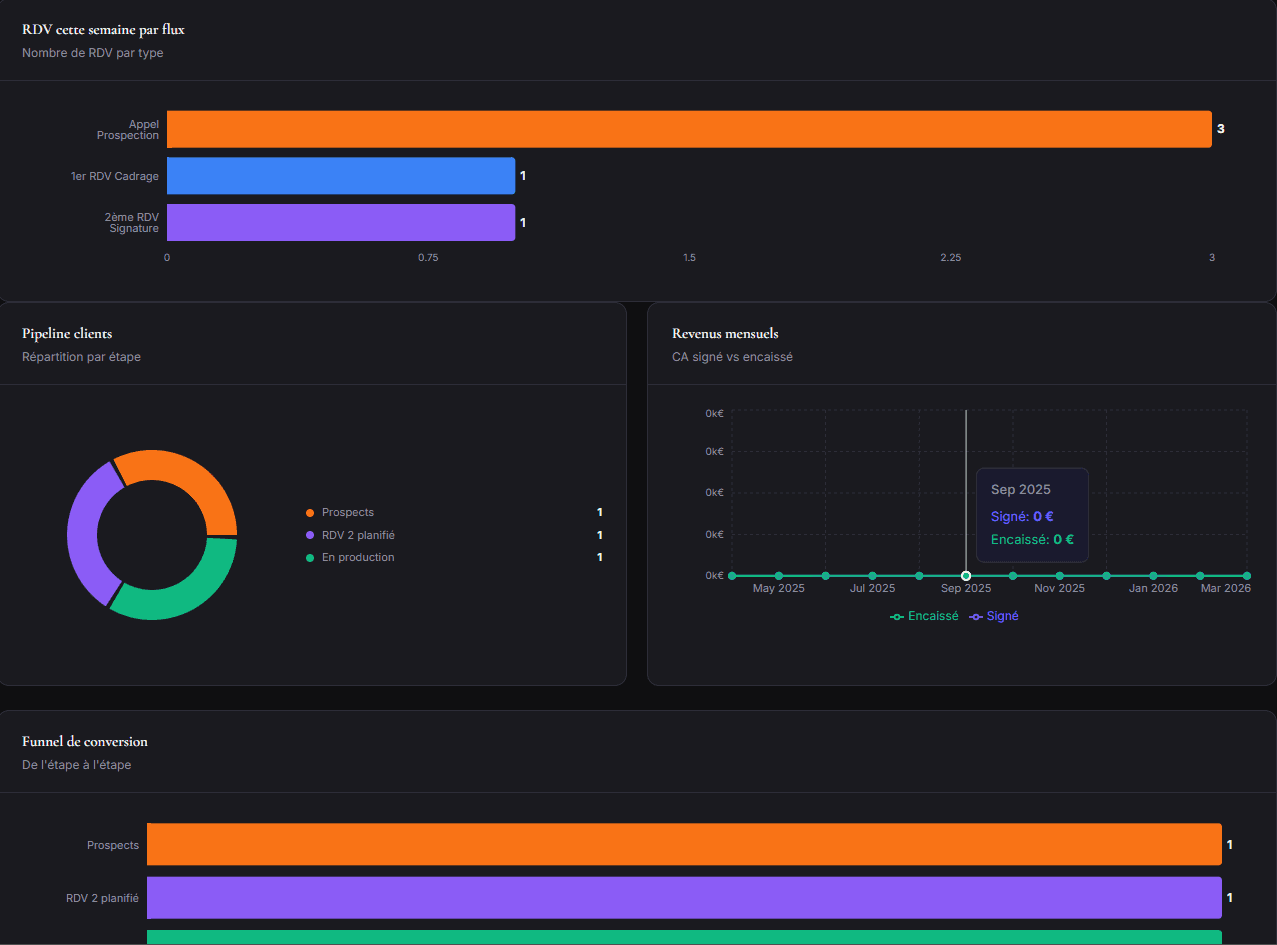The height and width of the screenshot is (945, 1277).
Task: Click the Appel Prospection orange bar
Action: pyautogui.click(x=688, y=128)
